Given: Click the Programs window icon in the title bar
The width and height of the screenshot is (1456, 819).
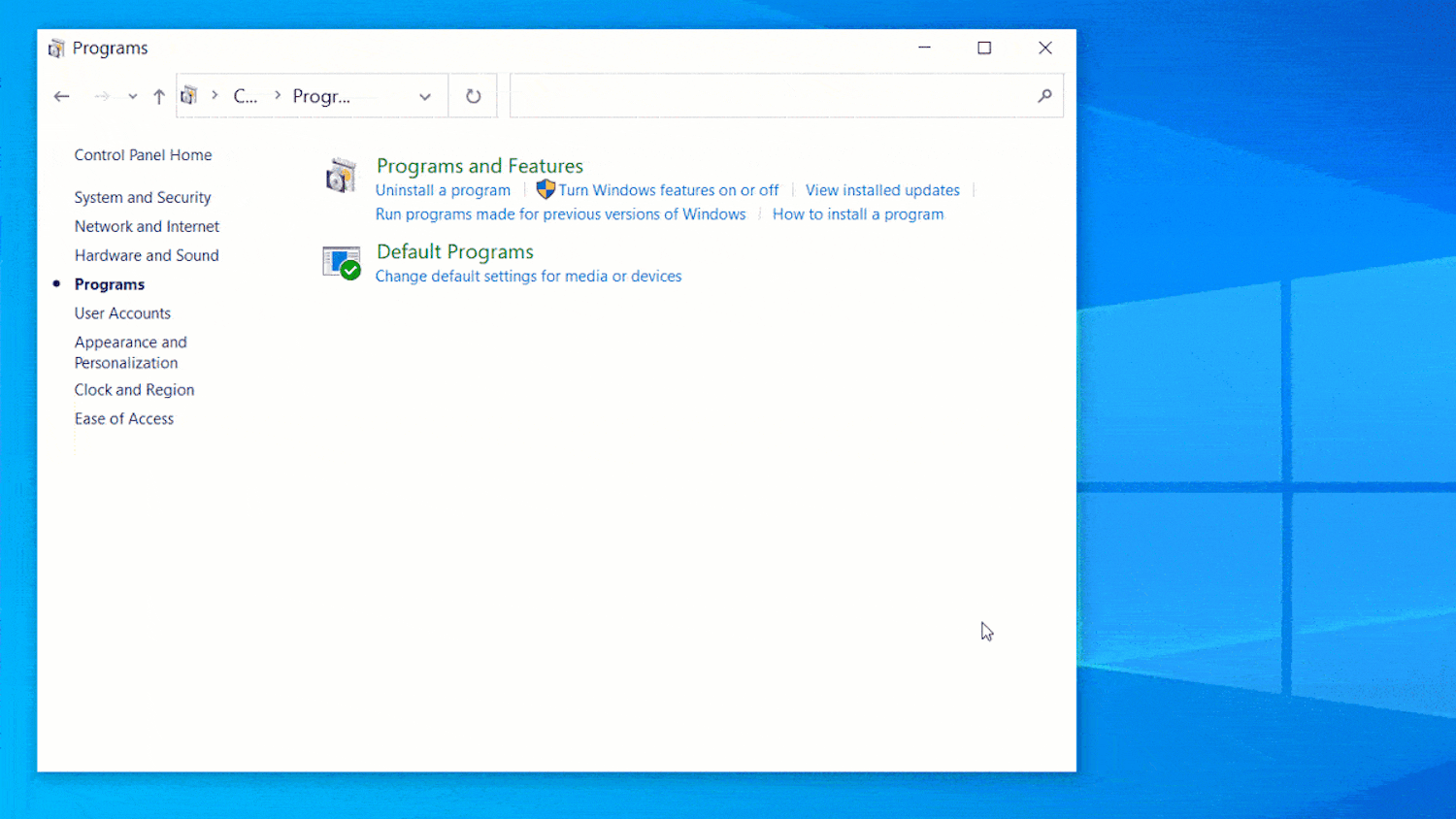Looking at the screenshot, I should 58,47.
